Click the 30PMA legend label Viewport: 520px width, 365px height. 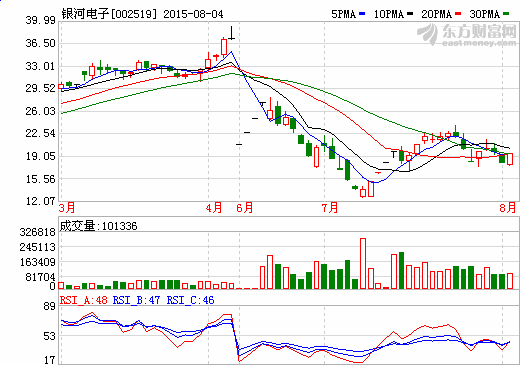click(484, 14)
